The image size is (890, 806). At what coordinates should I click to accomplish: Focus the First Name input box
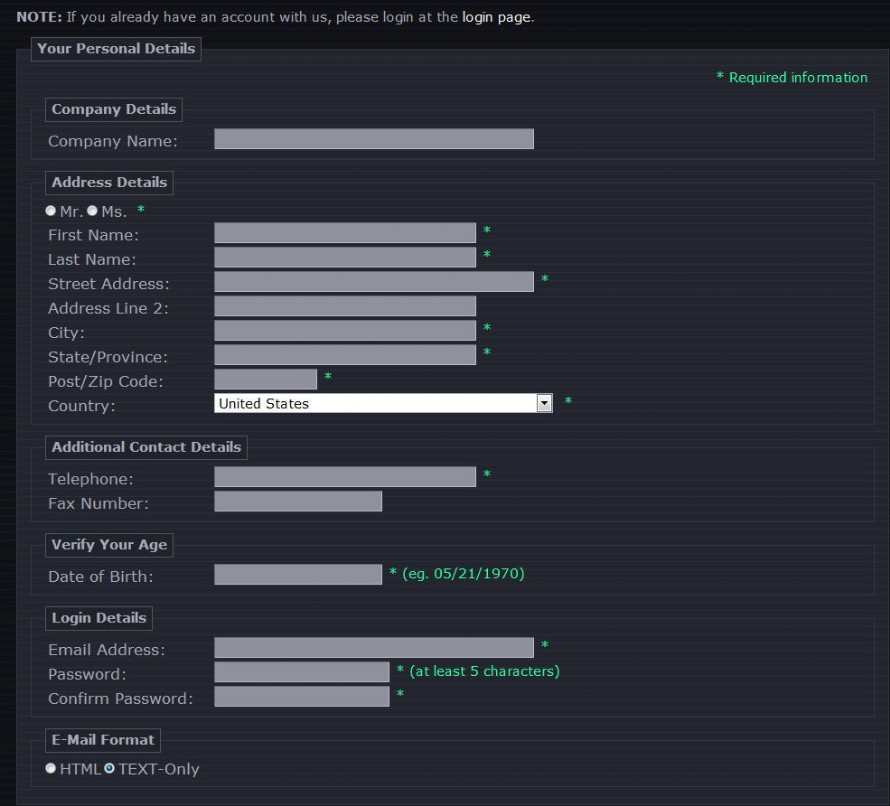[344, 233]
